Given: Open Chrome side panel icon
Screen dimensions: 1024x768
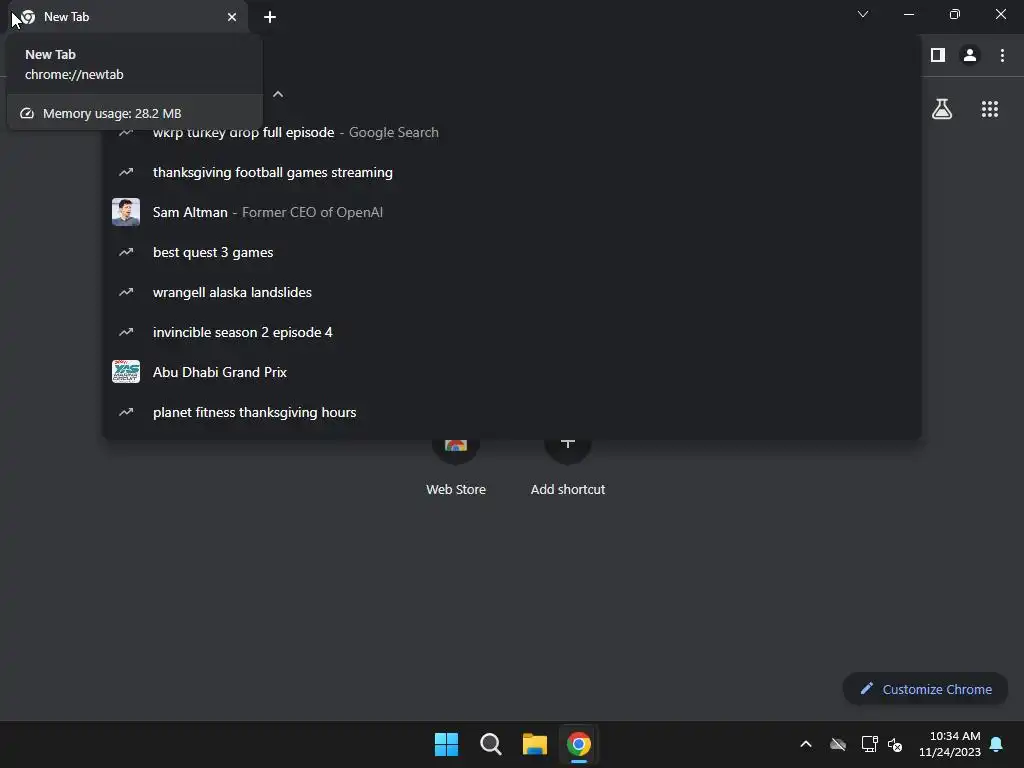Looking at the screenshot, I should pos(938,56).
